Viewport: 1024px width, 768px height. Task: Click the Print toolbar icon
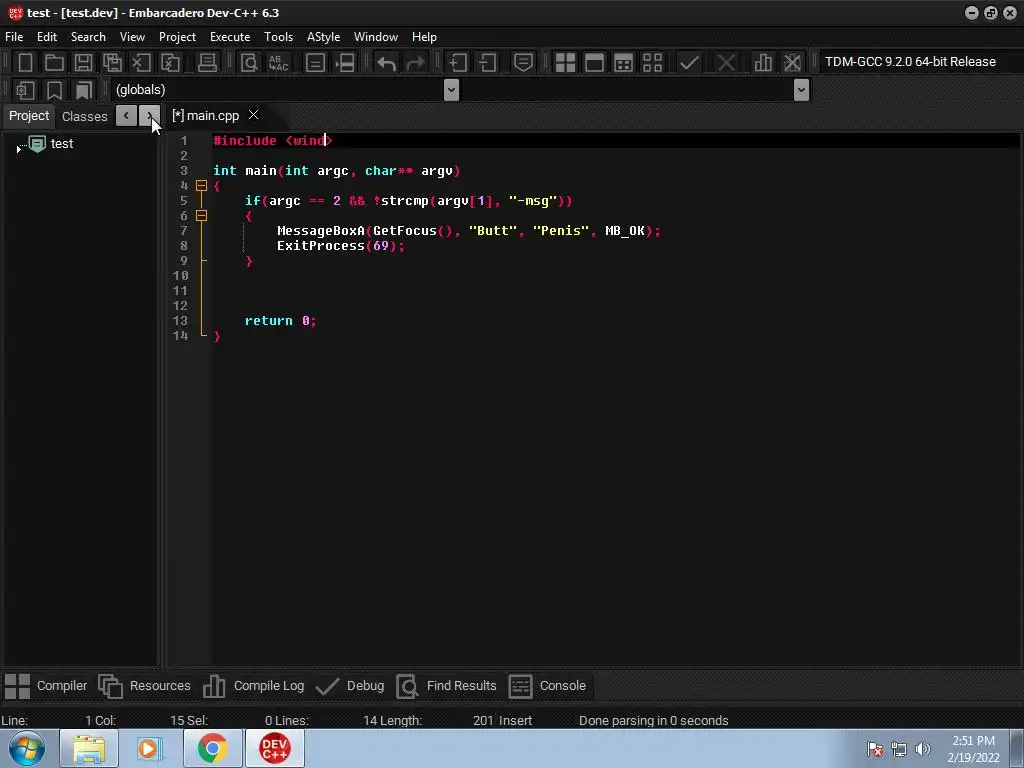[x=207, y=63]
